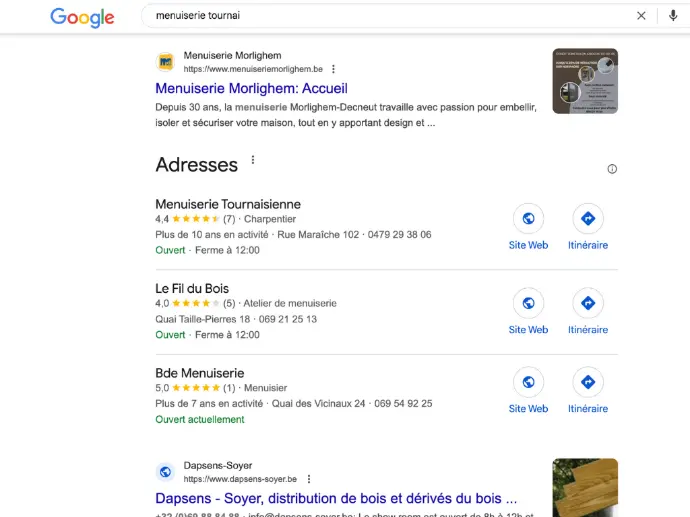690x517 pixels.
Task: Click phone number 069 21 25 13
Action: [288, 319]
